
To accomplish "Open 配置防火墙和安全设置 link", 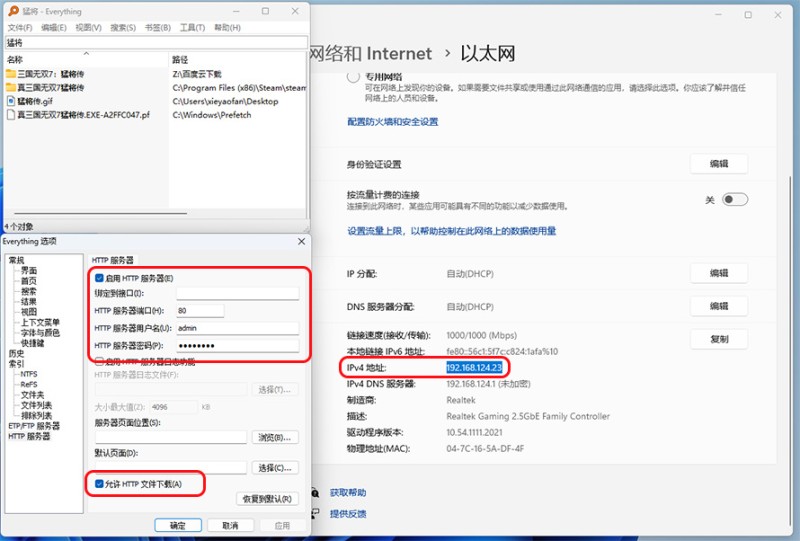I will click(x=392, y=122).
